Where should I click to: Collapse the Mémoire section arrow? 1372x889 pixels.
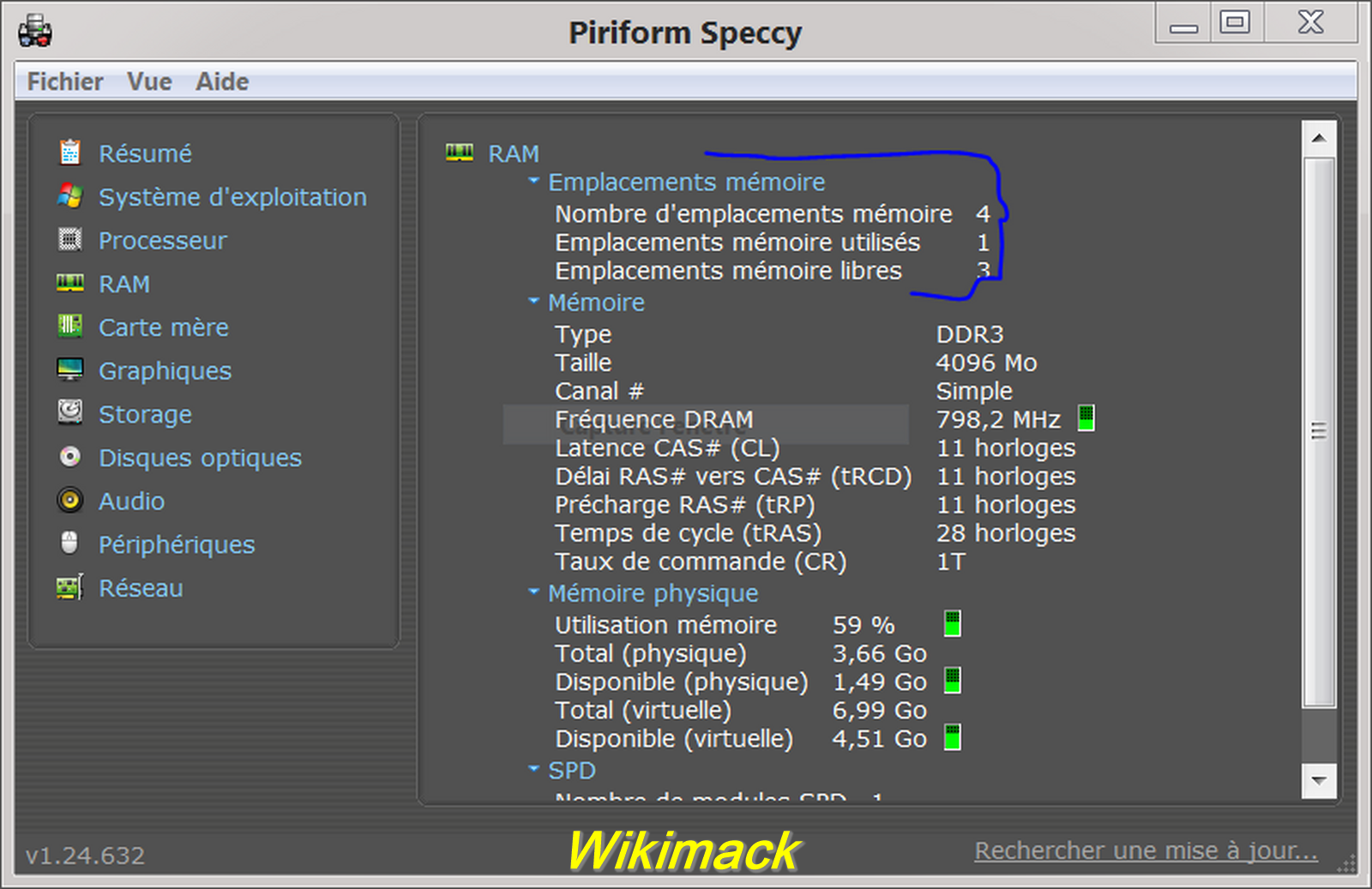pyautogui.click(x=533, y=302)
